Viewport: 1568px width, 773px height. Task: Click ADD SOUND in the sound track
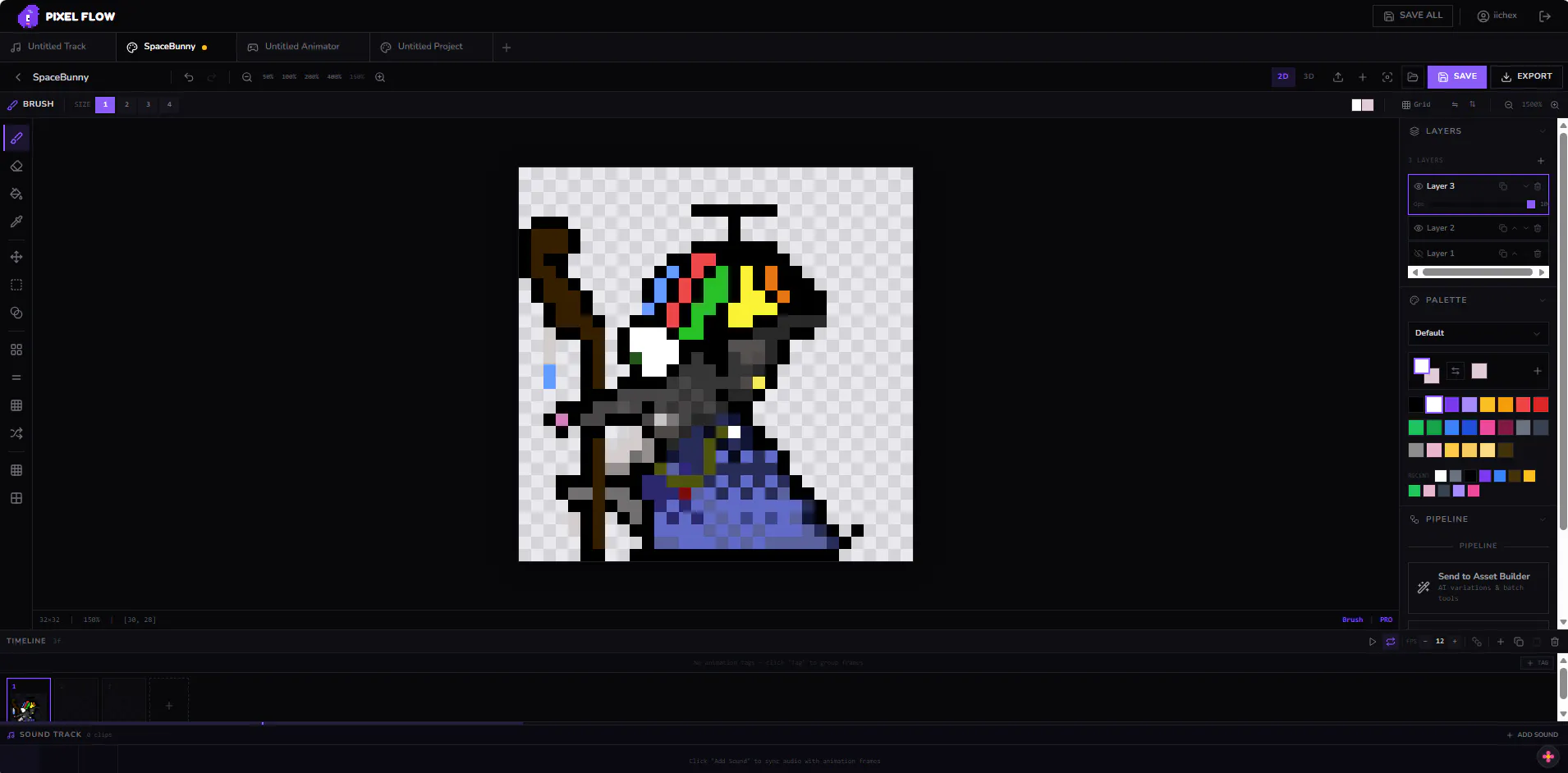[x=1533, y=735]
